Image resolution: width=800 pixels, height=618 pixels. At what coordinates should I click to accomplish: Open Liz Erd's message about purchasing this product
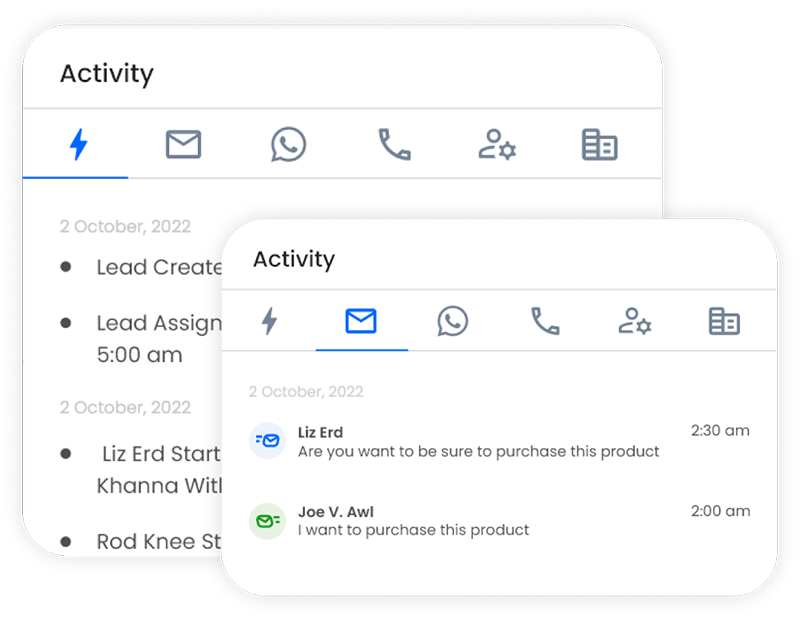click(477, 452)
